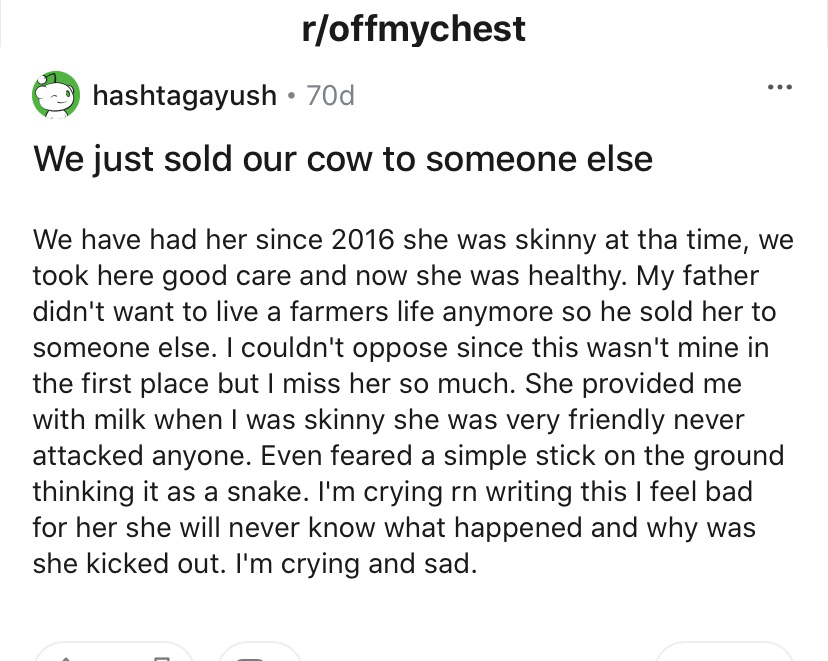Open the post titled 'We just sold our cow'
828x661 pixels.
(342, 158)
